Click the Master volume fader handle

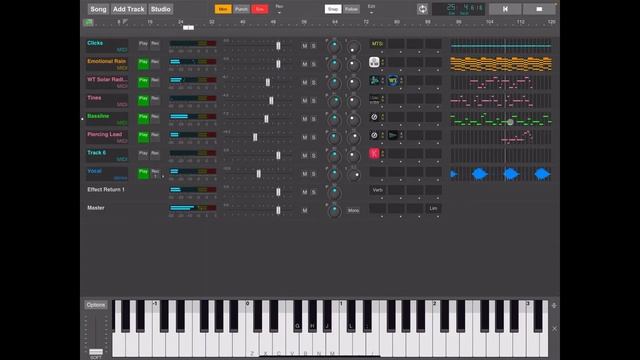pyautogui.click(x=278, y=210)
